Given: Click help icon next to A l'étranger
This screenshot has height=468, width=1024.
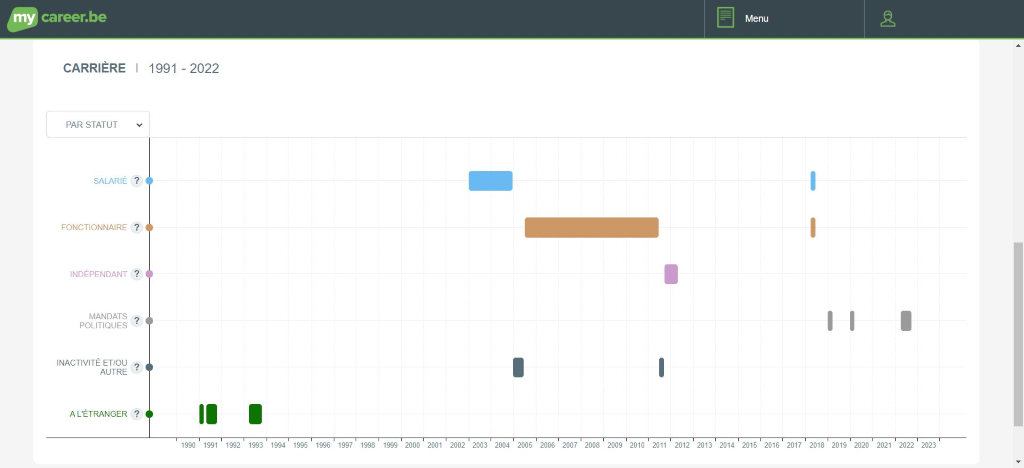Looking at the screenshot, I should pyautogui.click(x=137, y=414).
